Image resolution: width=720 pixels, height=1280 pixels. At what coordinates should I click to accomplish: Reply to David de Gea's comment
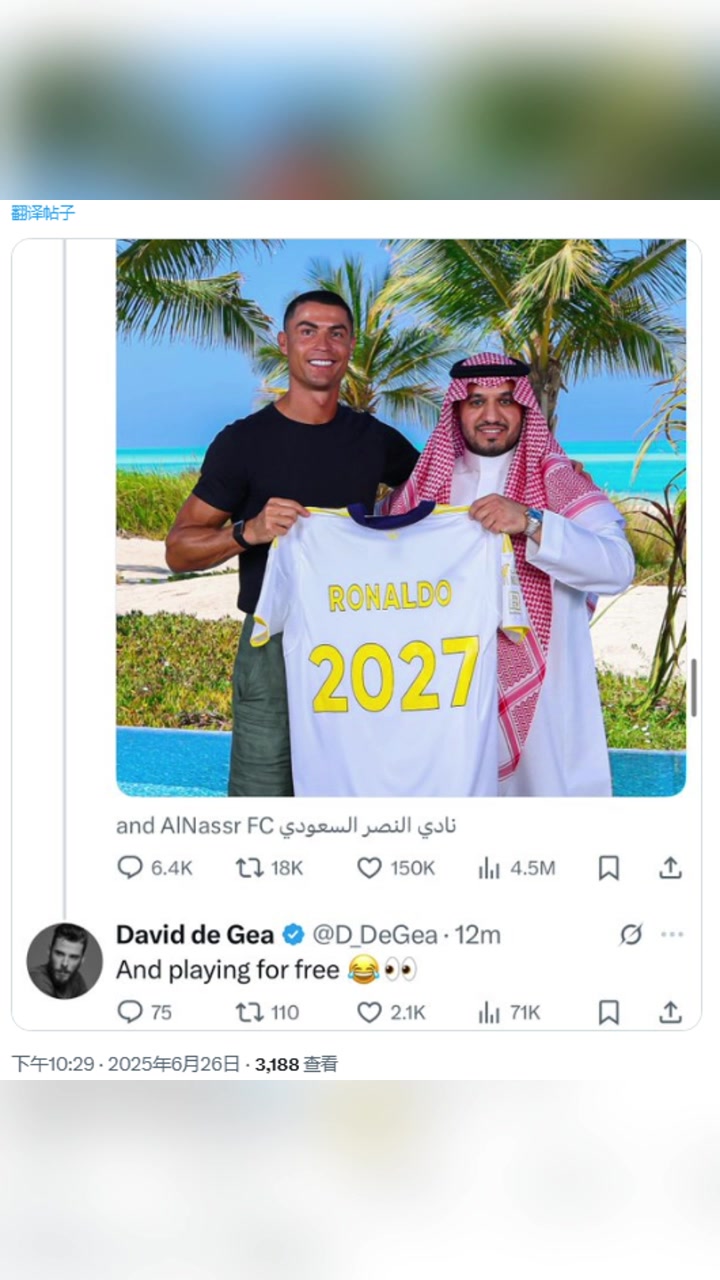click(131, 1012)
